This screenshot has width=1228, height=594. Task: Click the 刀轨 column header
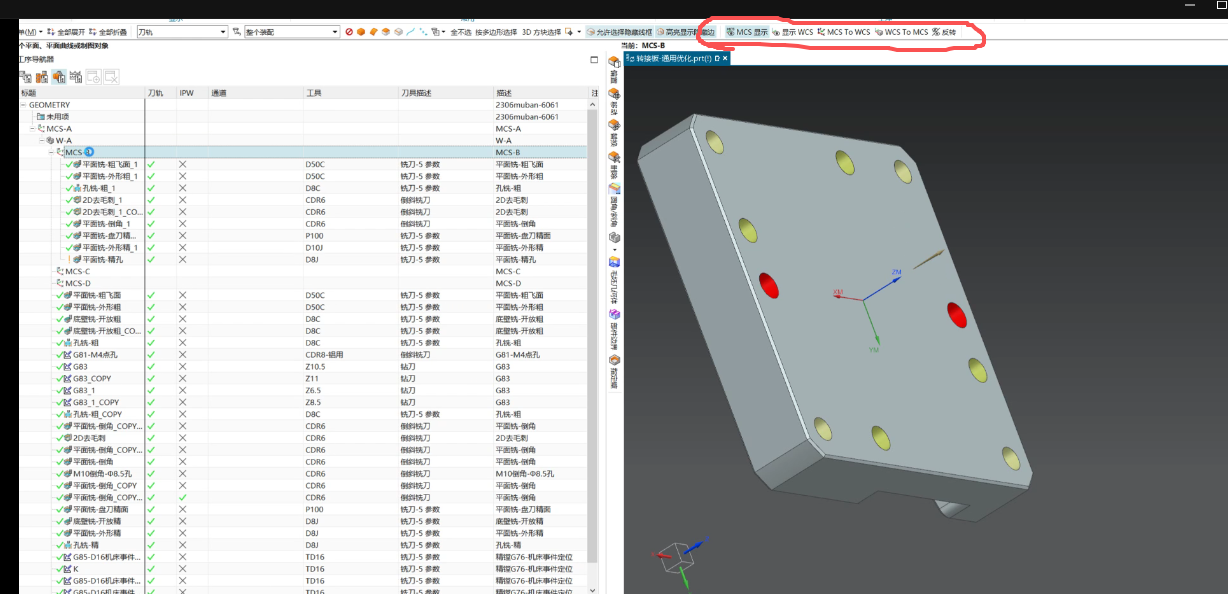pyautogui.click(x=160, y=93)
